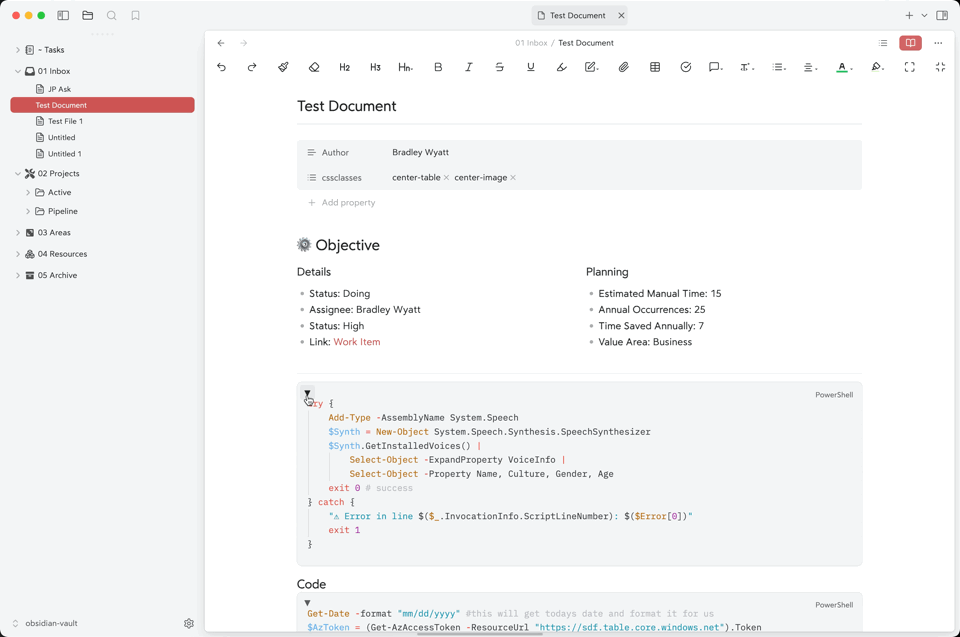Open search in the sidebar header
Screen dimensions: 960x637
point(111,15)
